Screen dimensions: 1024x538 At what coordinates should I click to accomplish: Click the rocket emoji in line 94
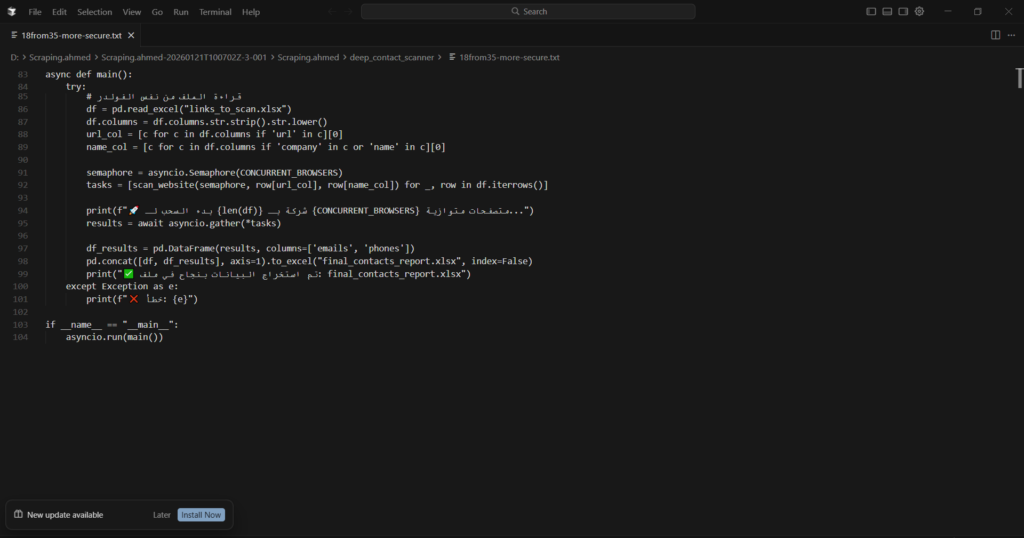(134, 211)
